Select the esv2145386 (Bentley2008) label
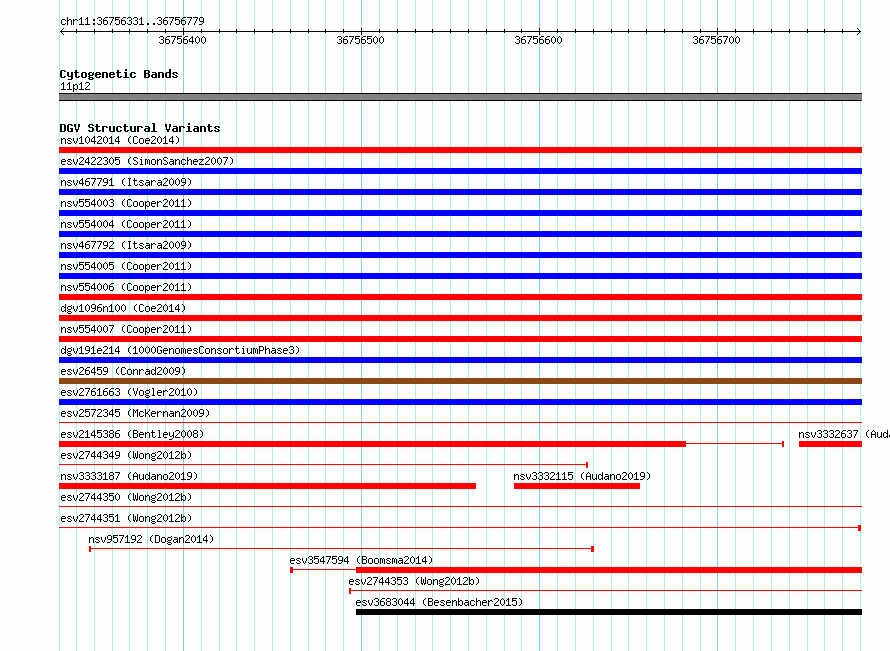Image resolution: width=890 pixels, height=651 pixels. (x=132, y=434)
